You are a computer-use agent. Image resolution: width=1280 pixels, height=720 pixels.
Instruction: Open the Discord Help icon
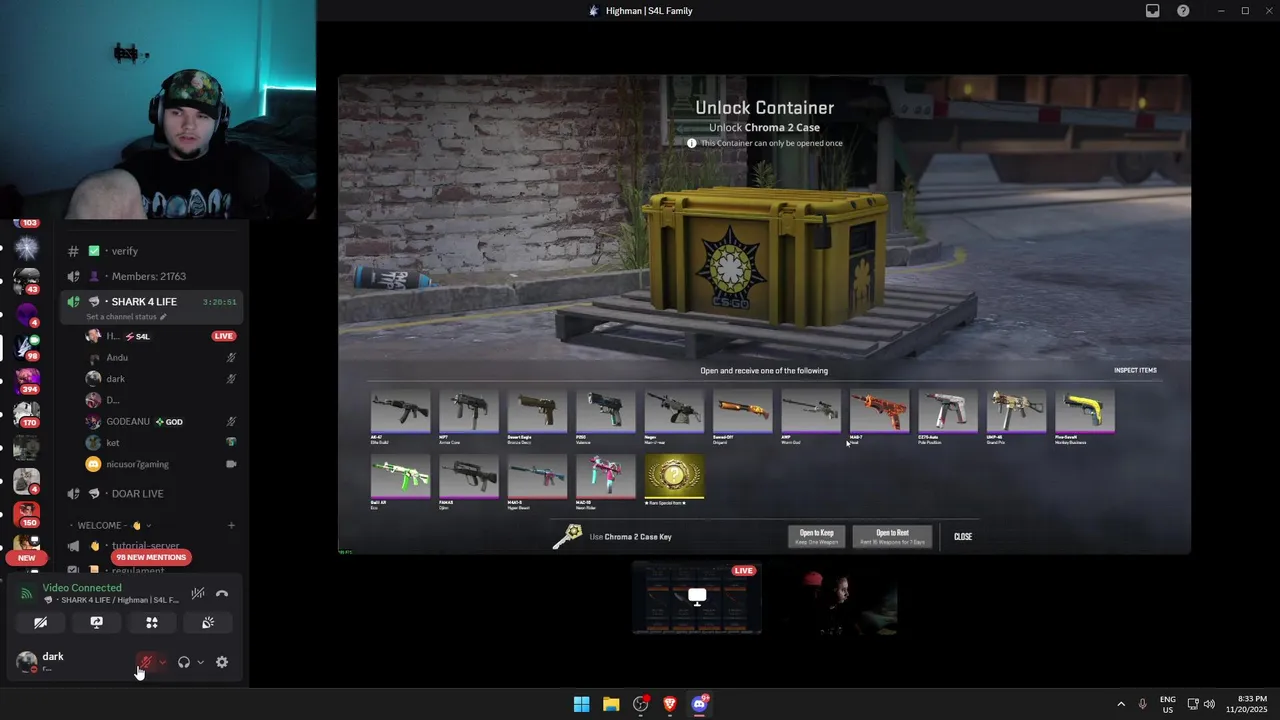(x=1183, y=11)
